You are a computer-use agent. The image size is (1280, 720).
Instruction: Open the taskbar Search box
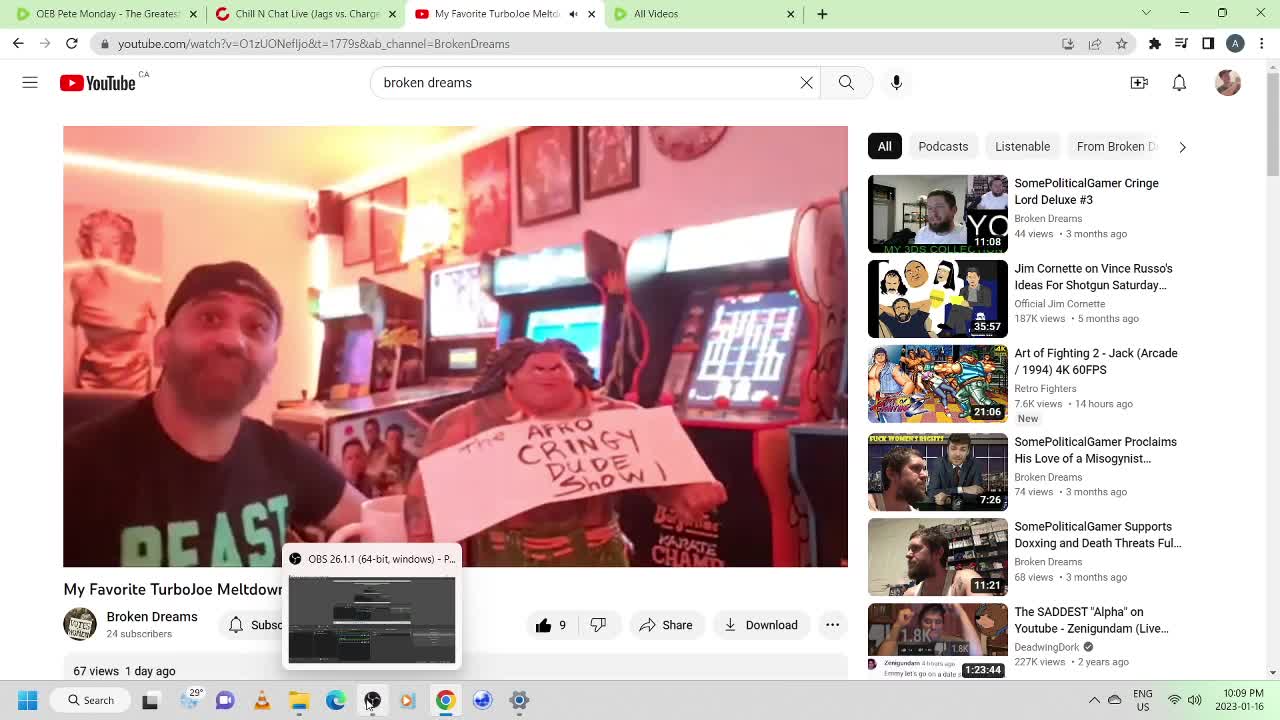pos(90,700)
